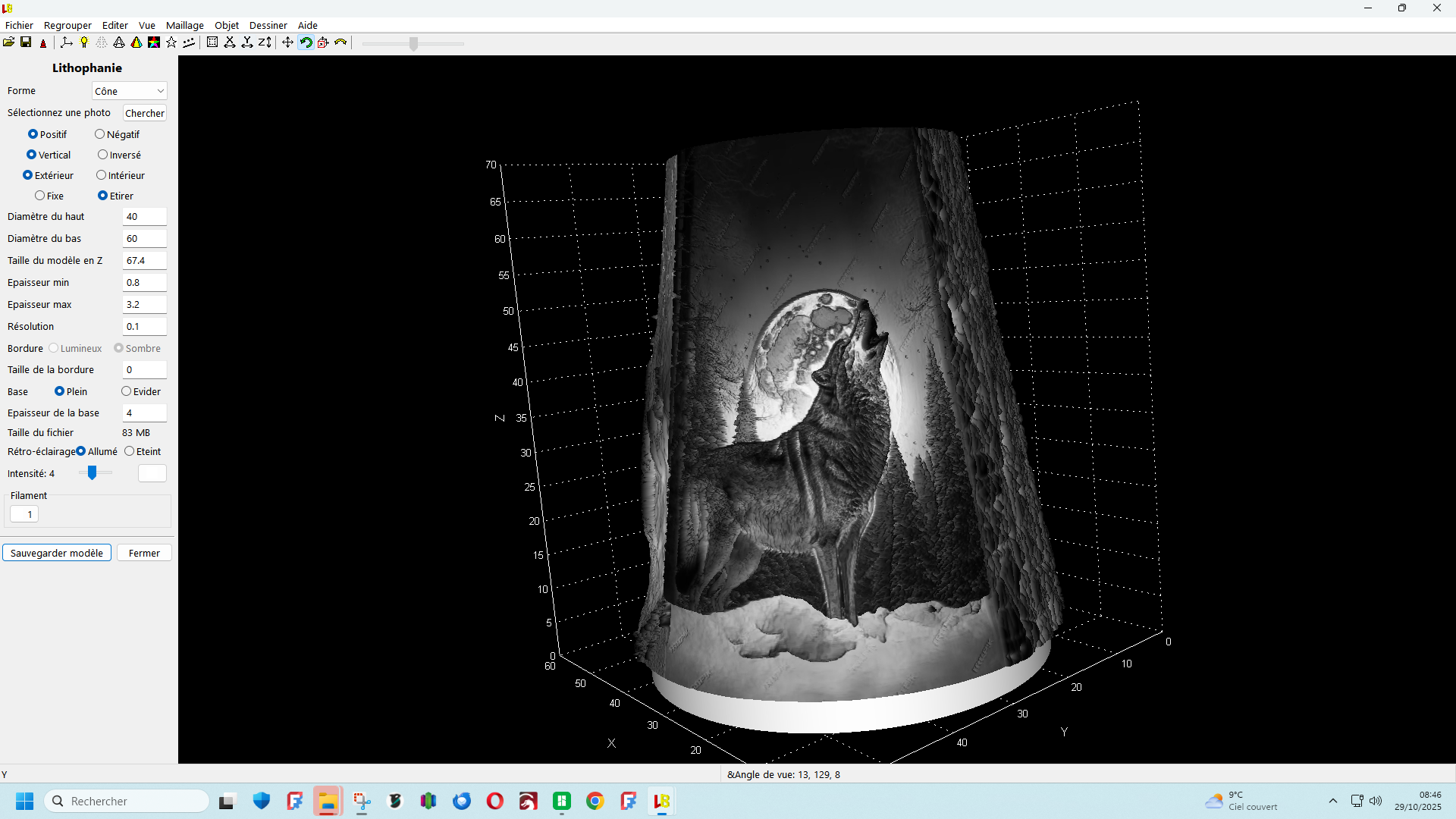Open the Dessiner menu
The width and height of the screenshot is (1456, 819).
[268, 25]
